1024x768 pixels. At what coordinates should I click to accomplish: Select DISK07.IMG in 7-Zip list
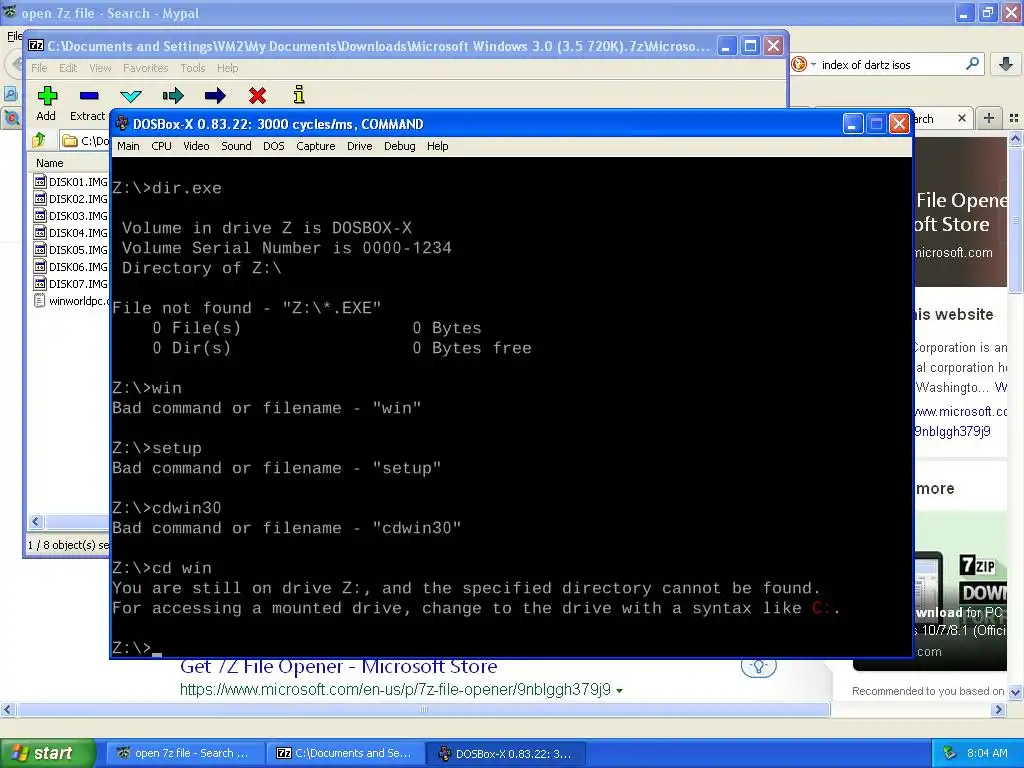71,283
